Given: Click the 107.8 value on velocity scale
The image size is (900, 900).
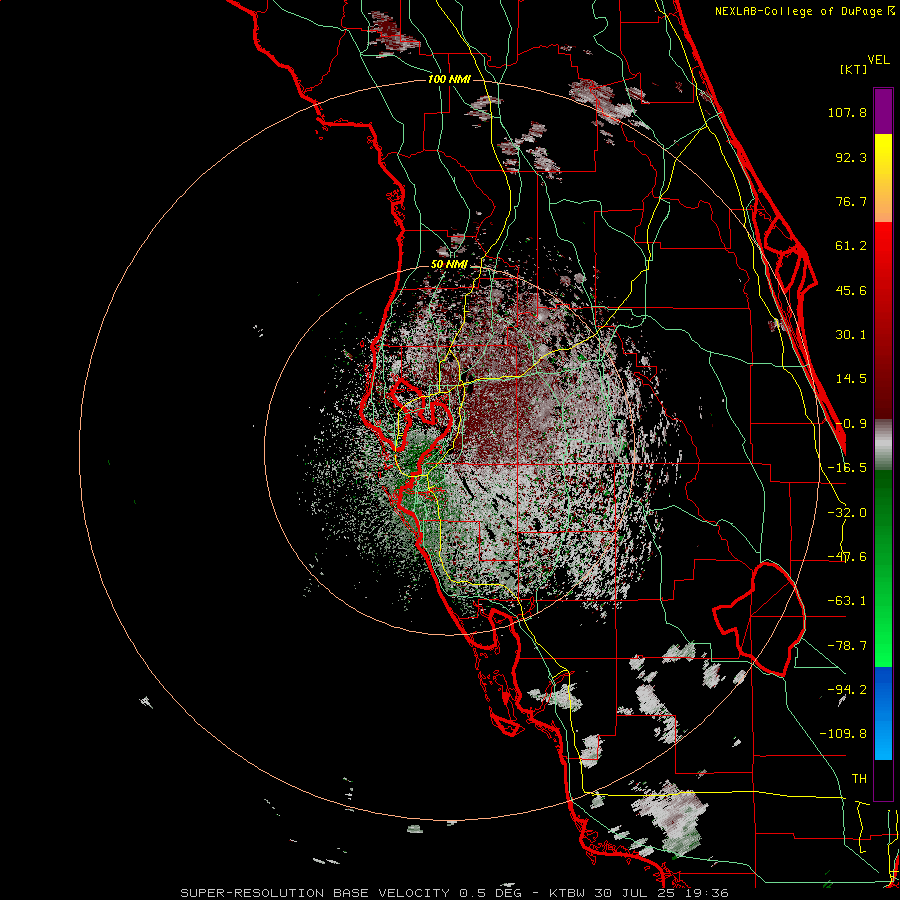Looking at the screenshot, I should pyautogui.click(x=847, y=112).
